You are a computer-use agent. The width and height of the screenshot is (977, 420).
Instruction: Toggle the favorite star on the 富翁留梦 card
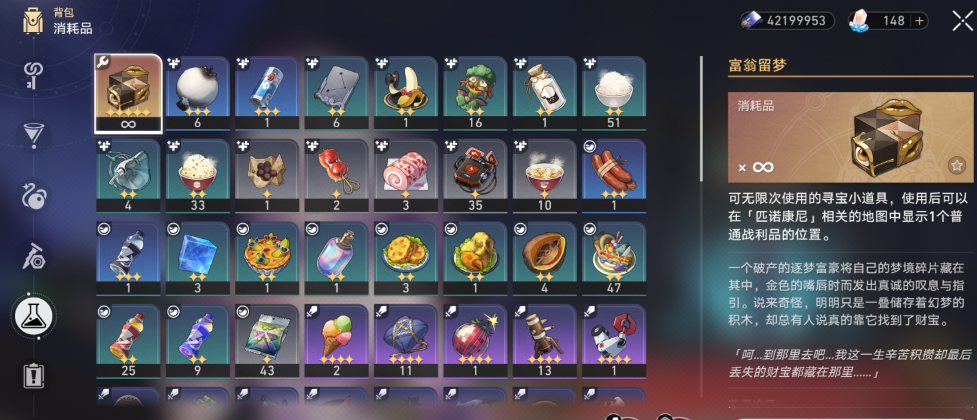956,165
